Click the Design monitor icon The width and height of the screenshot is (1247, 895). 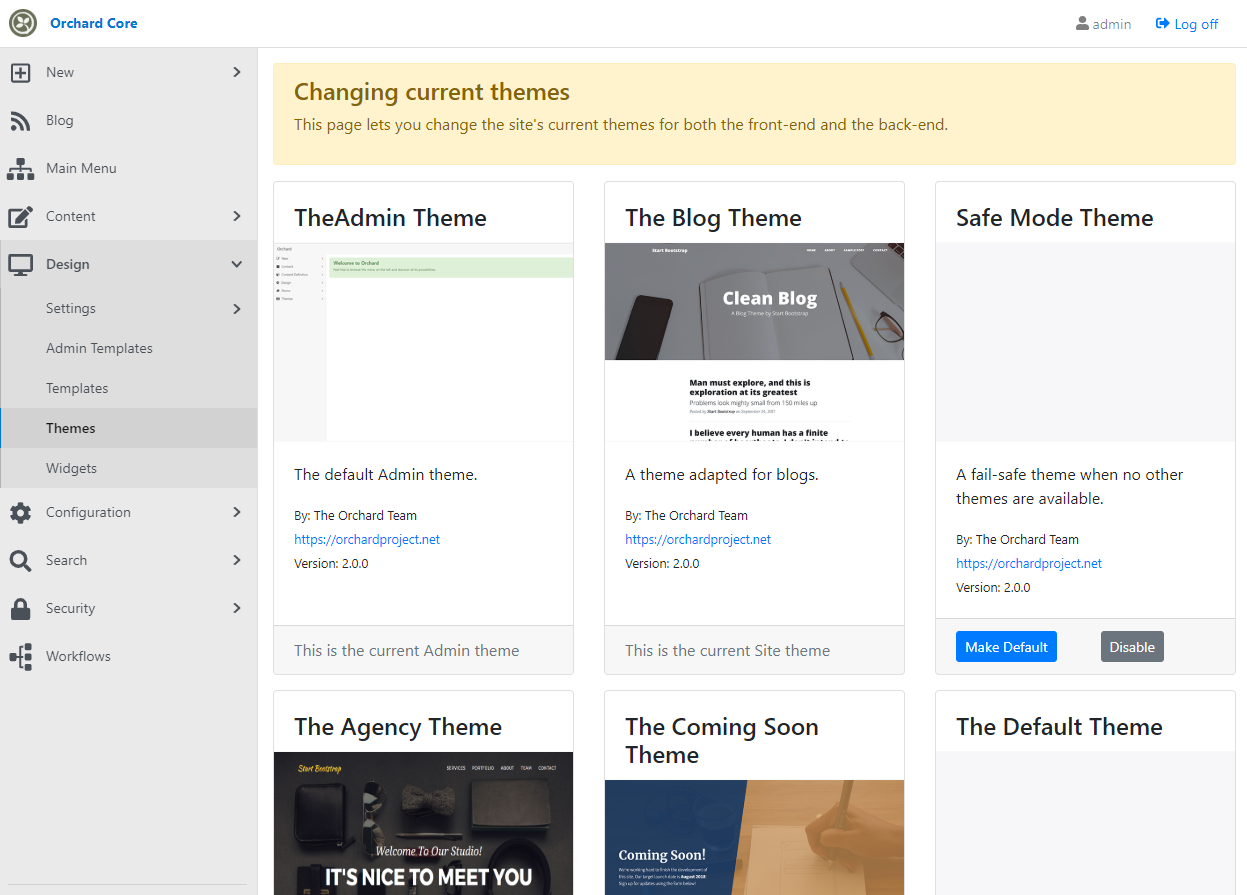tap(21, 264)
